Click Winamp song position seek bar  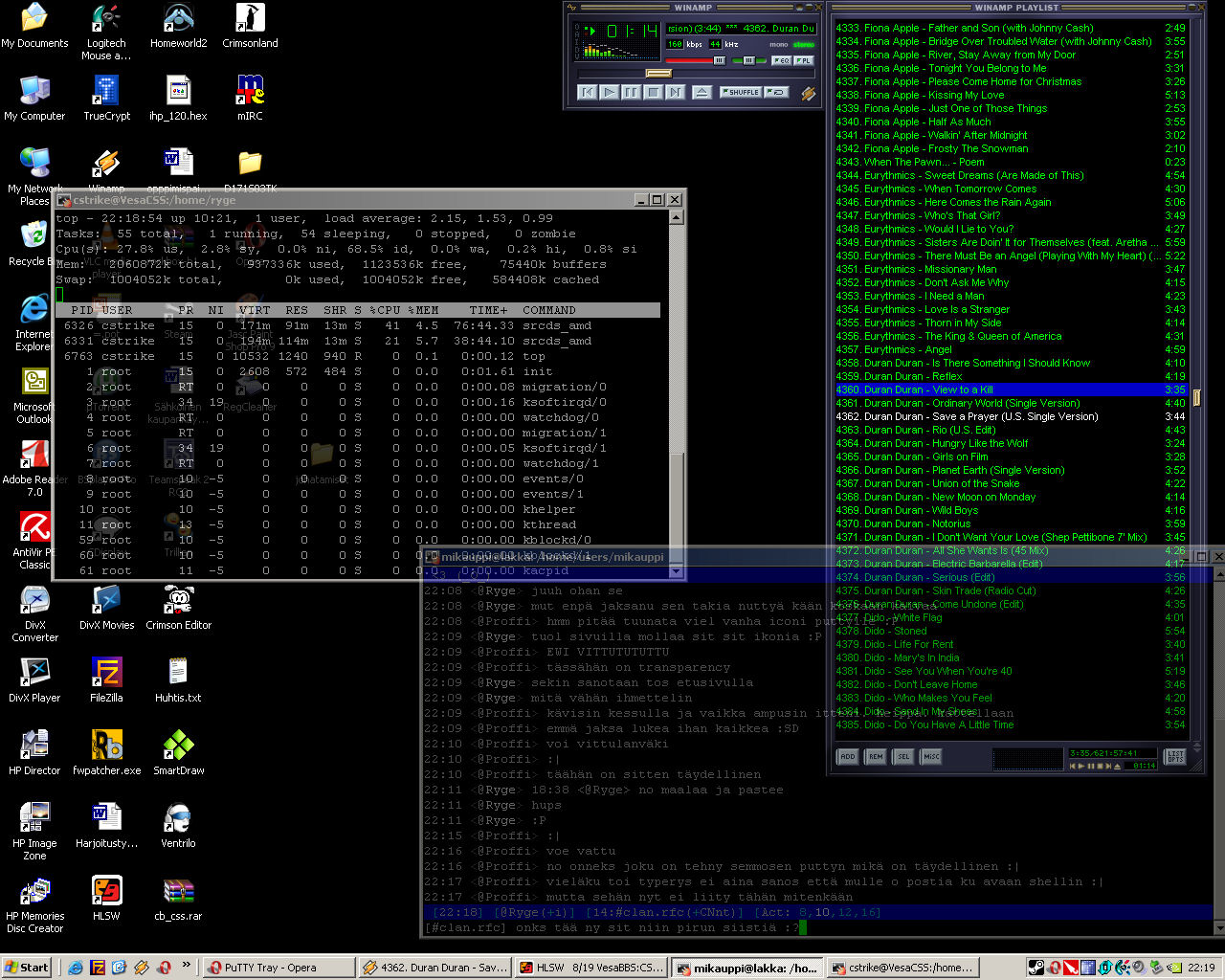point(697,73)
